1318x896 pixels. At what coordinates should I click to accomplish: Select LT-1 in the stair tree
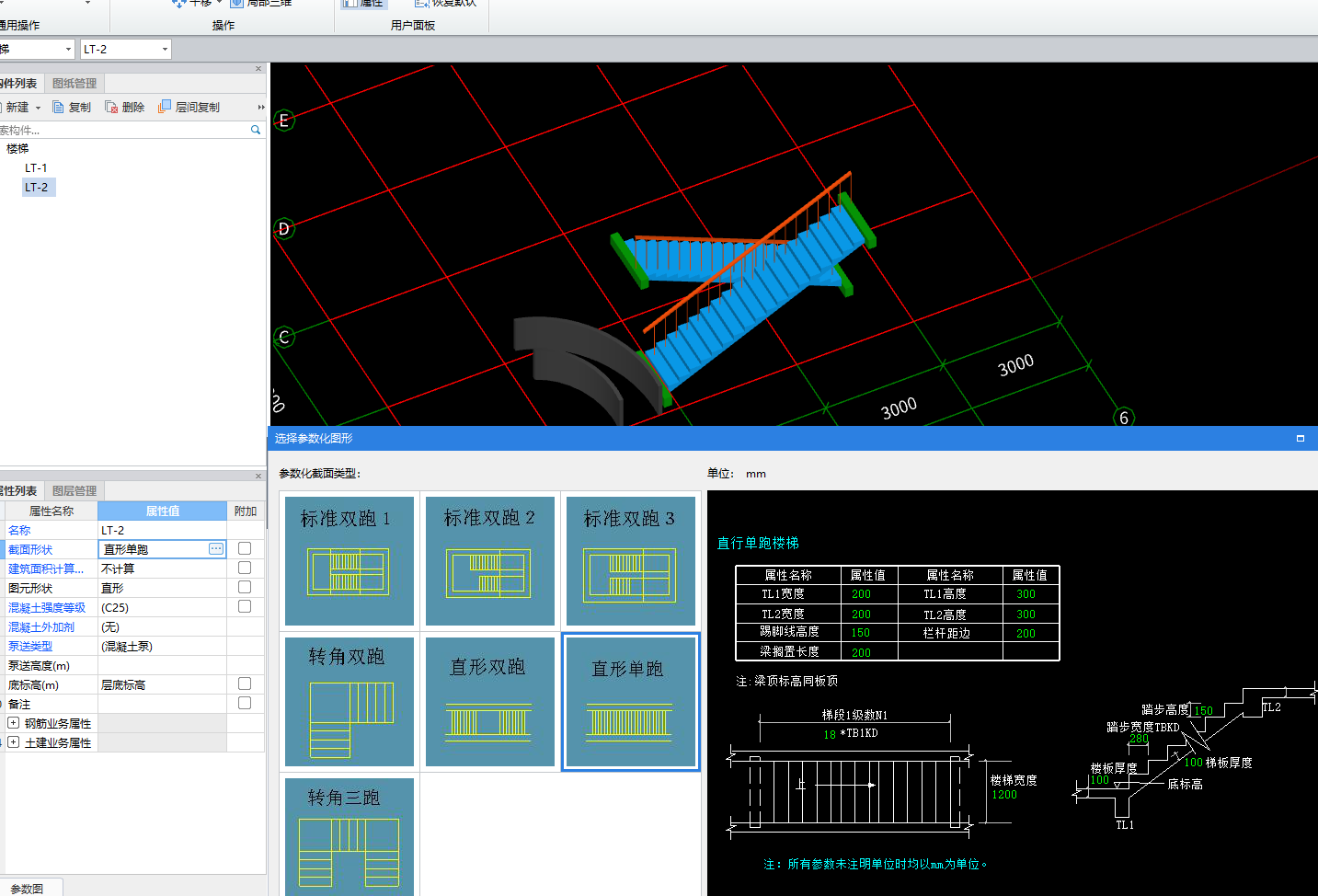37,167
